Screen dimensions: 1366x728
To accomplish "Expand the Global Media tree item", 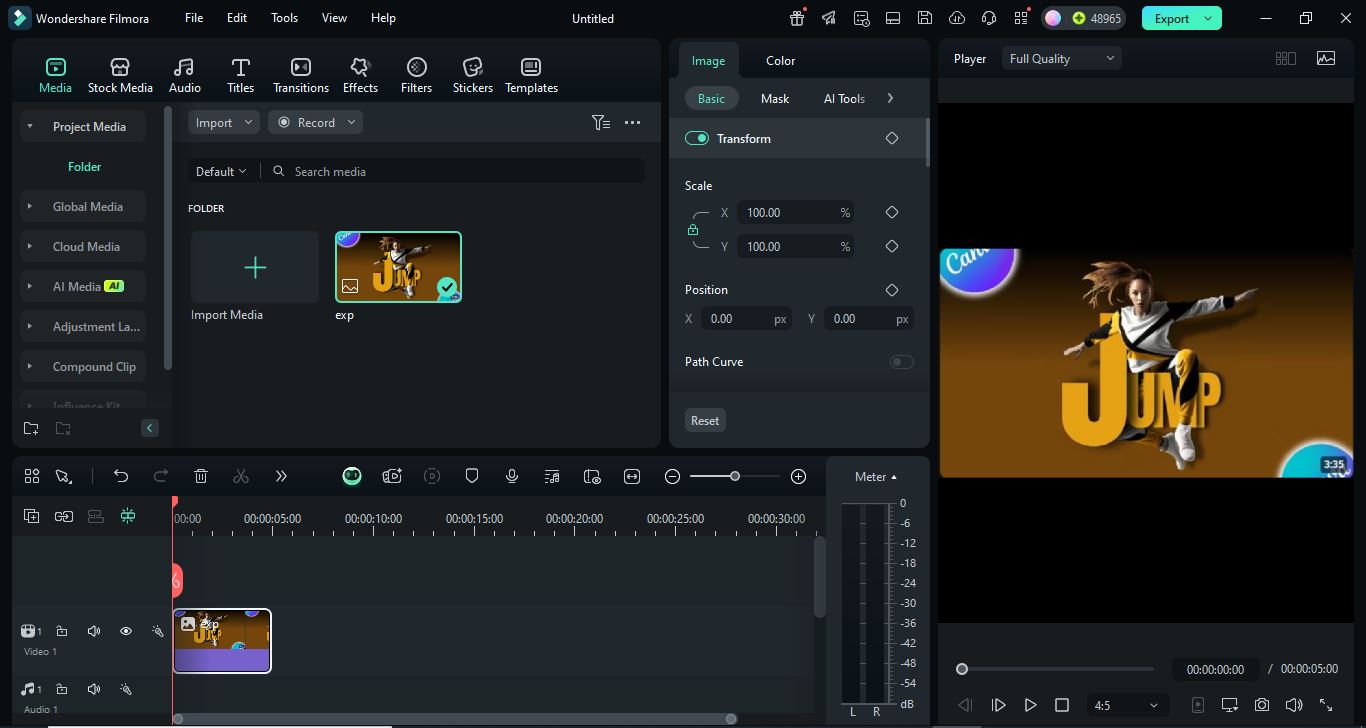I will [84, 206].
